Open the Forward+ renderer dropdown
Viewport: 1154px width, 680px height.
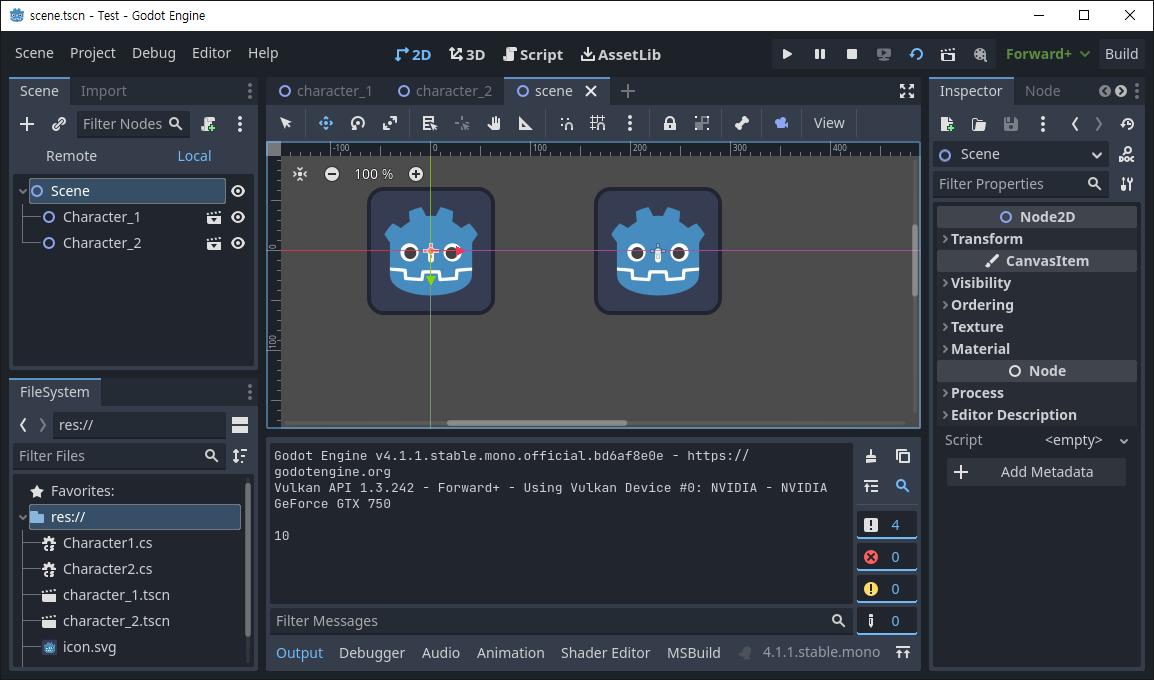click(x=1048, y=54)
